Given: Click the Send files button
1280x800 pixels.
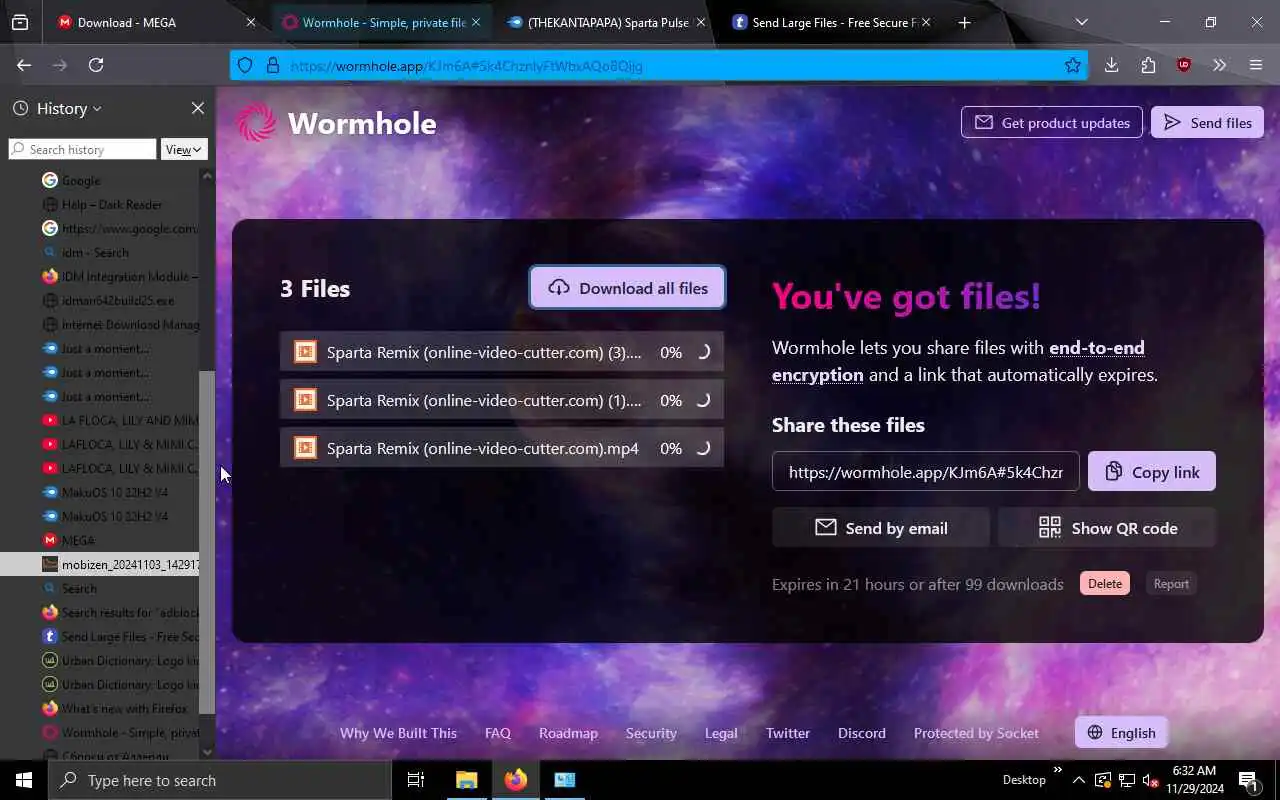Looking at the screenshot, I should pyautogui.click(x=1207, y=123).
